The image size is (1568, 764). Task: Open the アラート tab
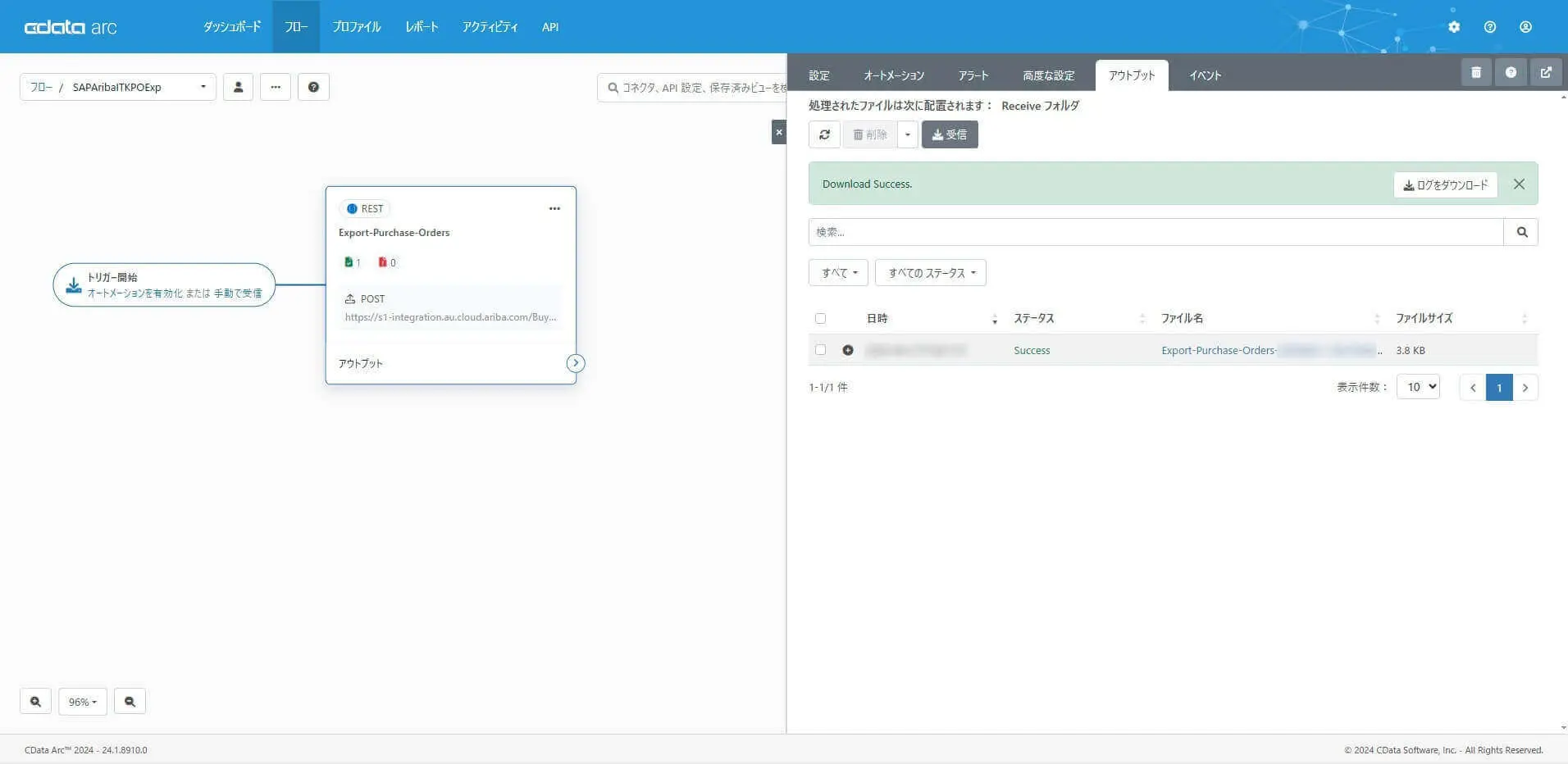pos(973,75)
